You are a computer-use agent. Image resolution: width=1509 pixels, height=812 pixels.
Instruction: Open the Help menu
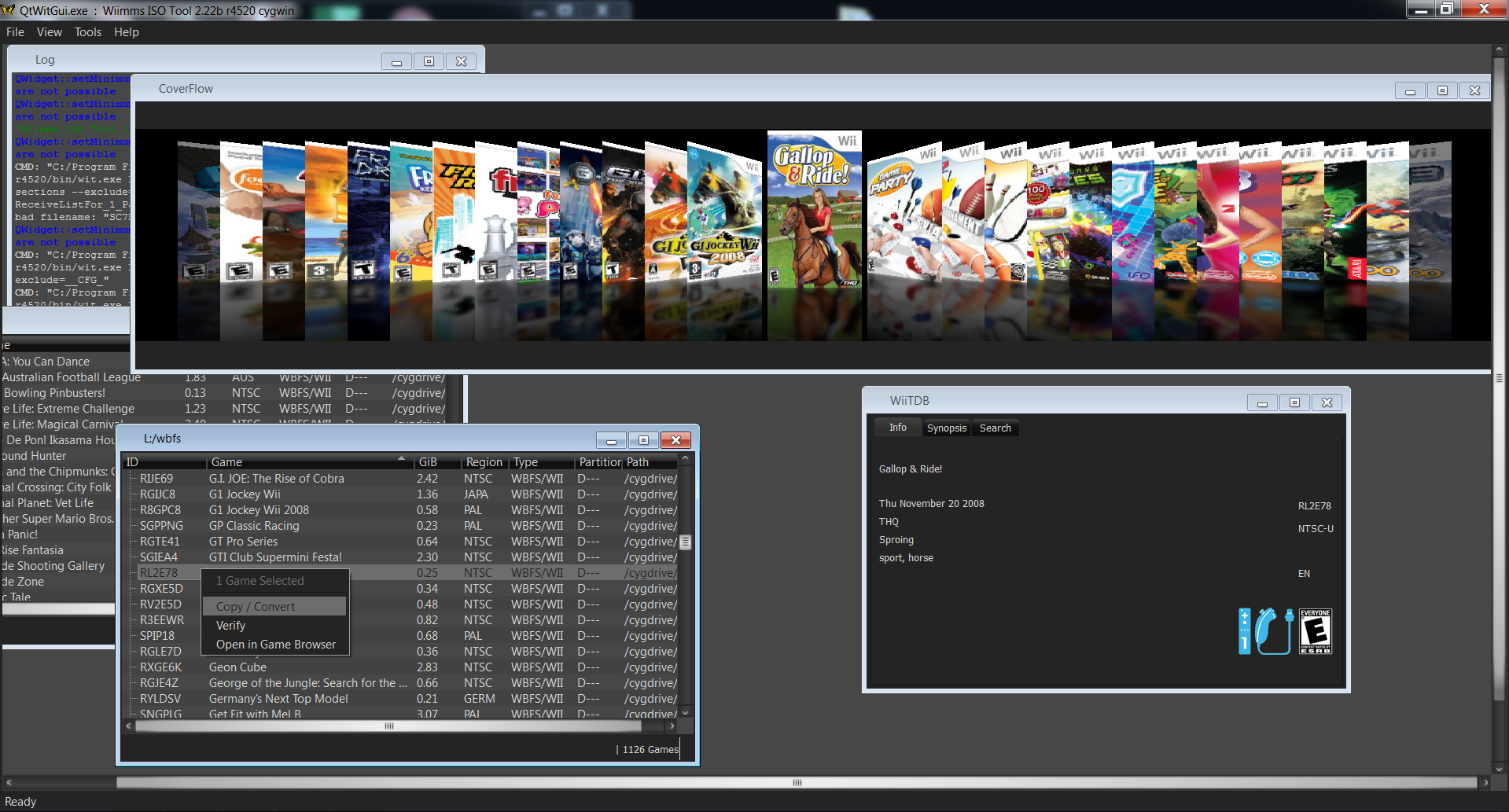pyautogui.click(x=126, y=32)
